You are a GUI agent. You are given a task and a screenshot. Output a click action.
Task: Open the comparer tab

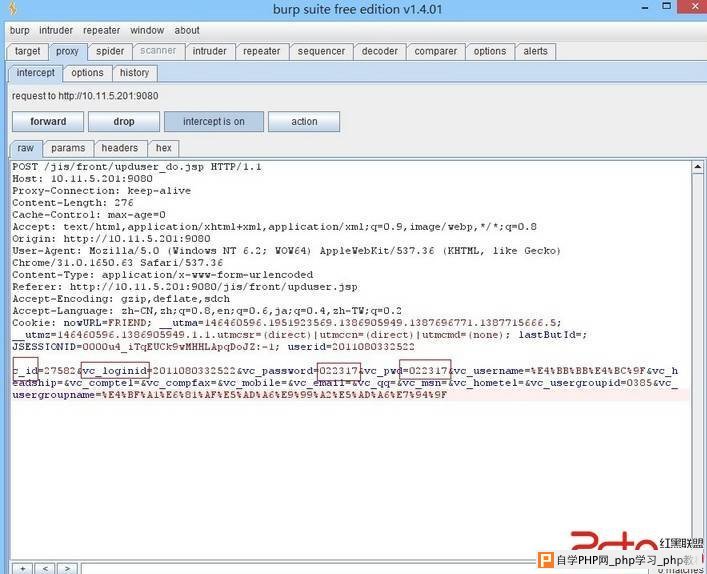click(436, 51)
